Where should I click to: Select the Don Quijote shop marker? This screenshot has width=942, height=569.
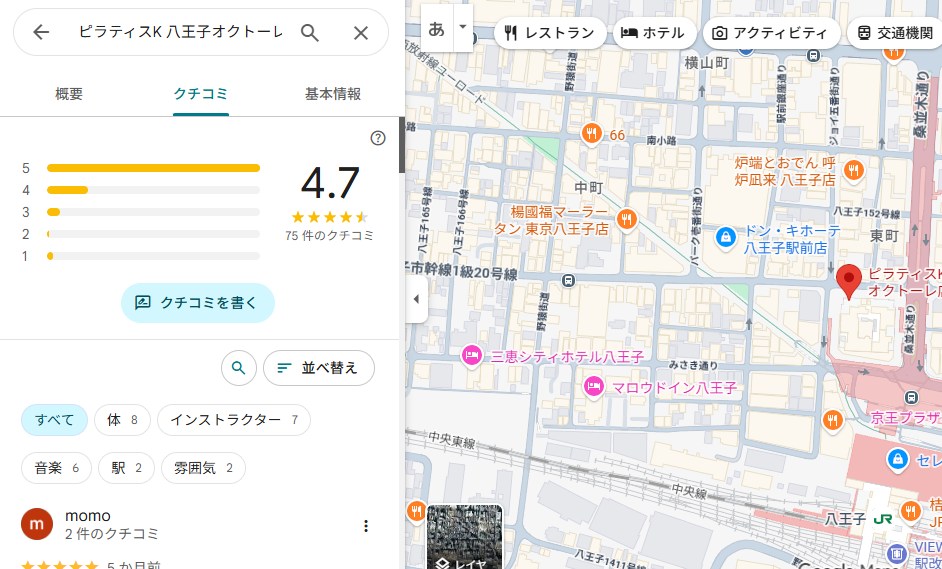pos(725,237)
